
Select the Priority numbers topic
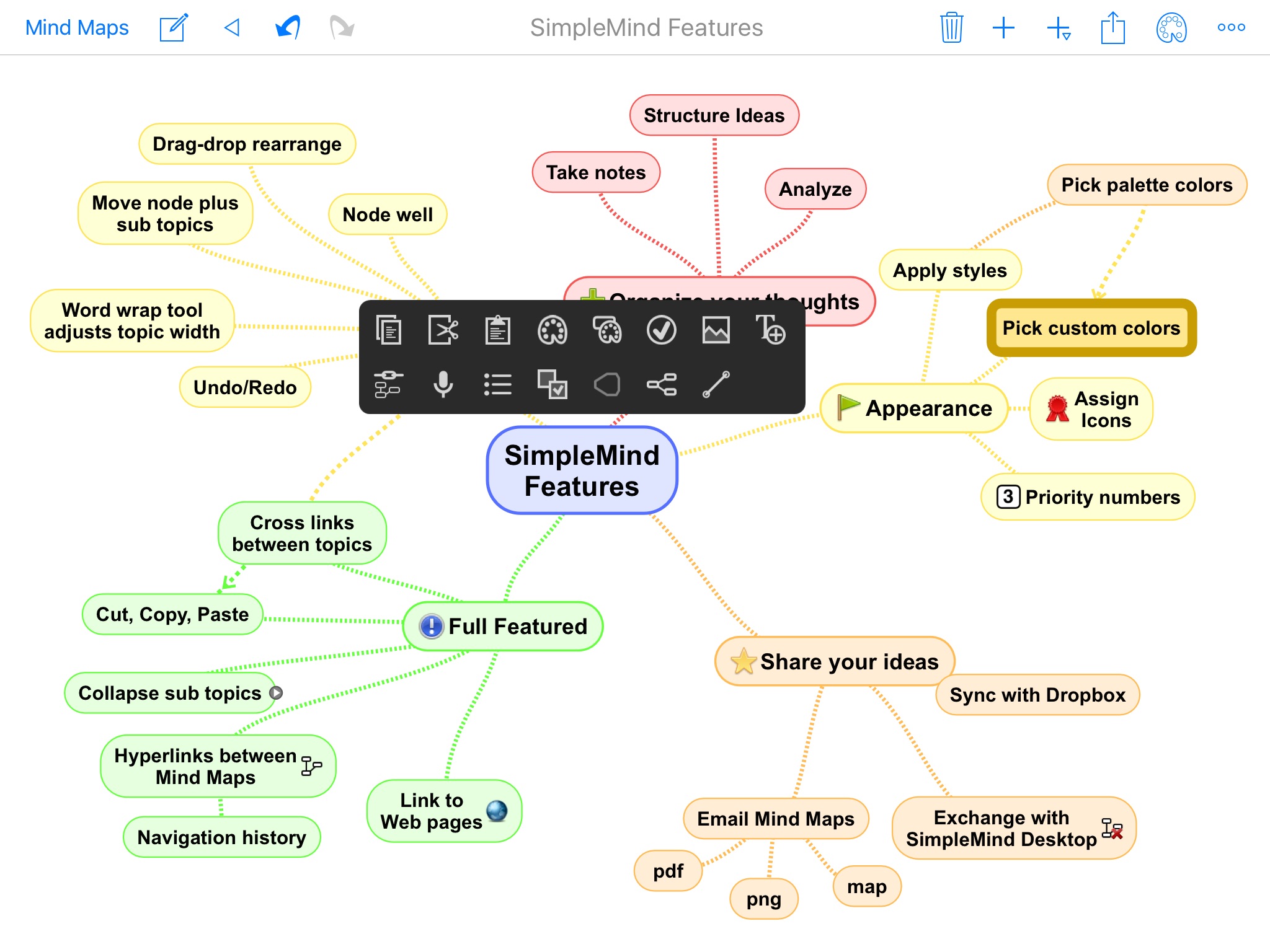tap(1088, 497)
